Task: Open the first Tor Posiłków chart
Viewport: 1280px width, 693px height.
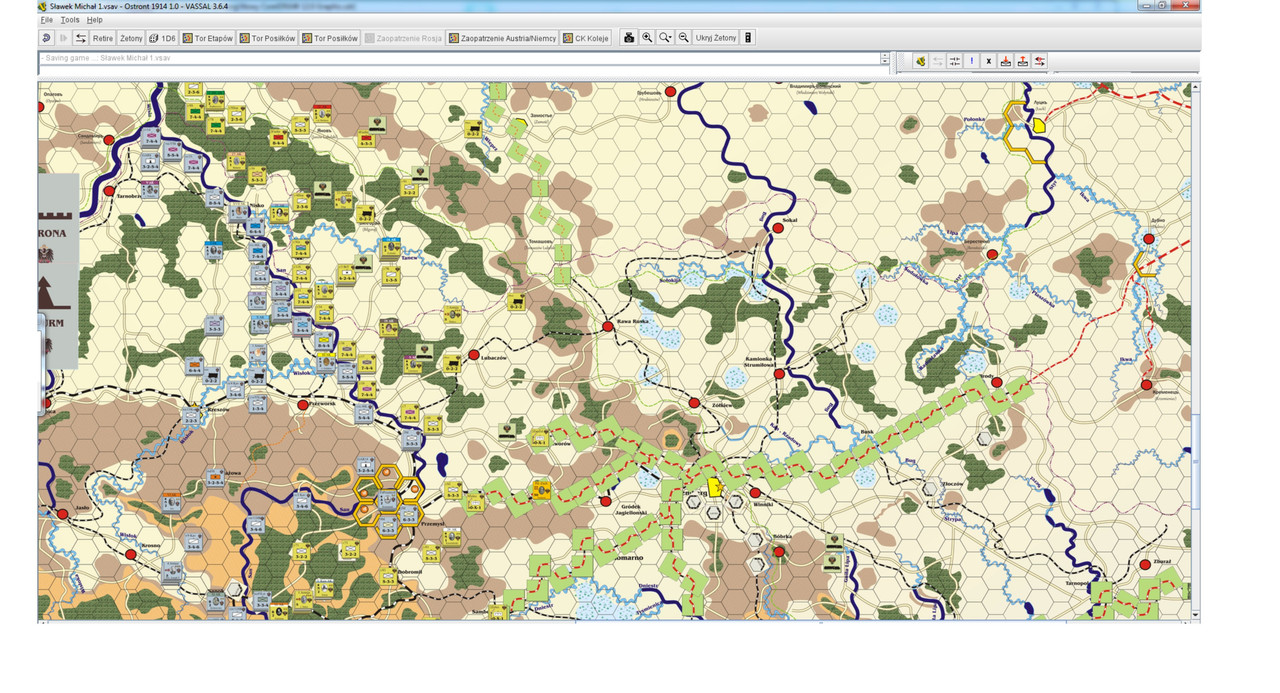Action: (267, 38)
